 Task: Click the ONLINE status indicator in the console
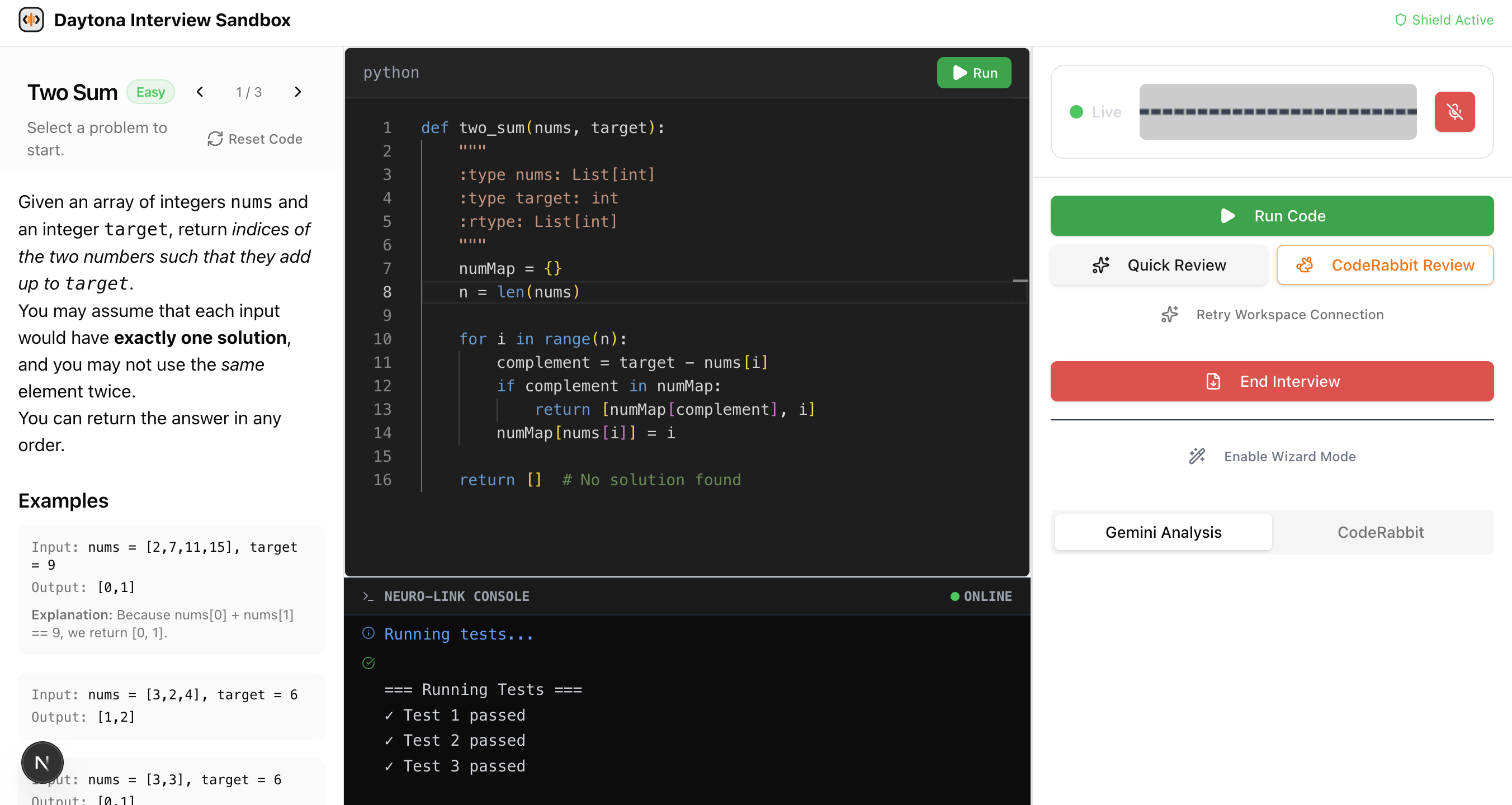pyautogui.click(x=981, y=596)
